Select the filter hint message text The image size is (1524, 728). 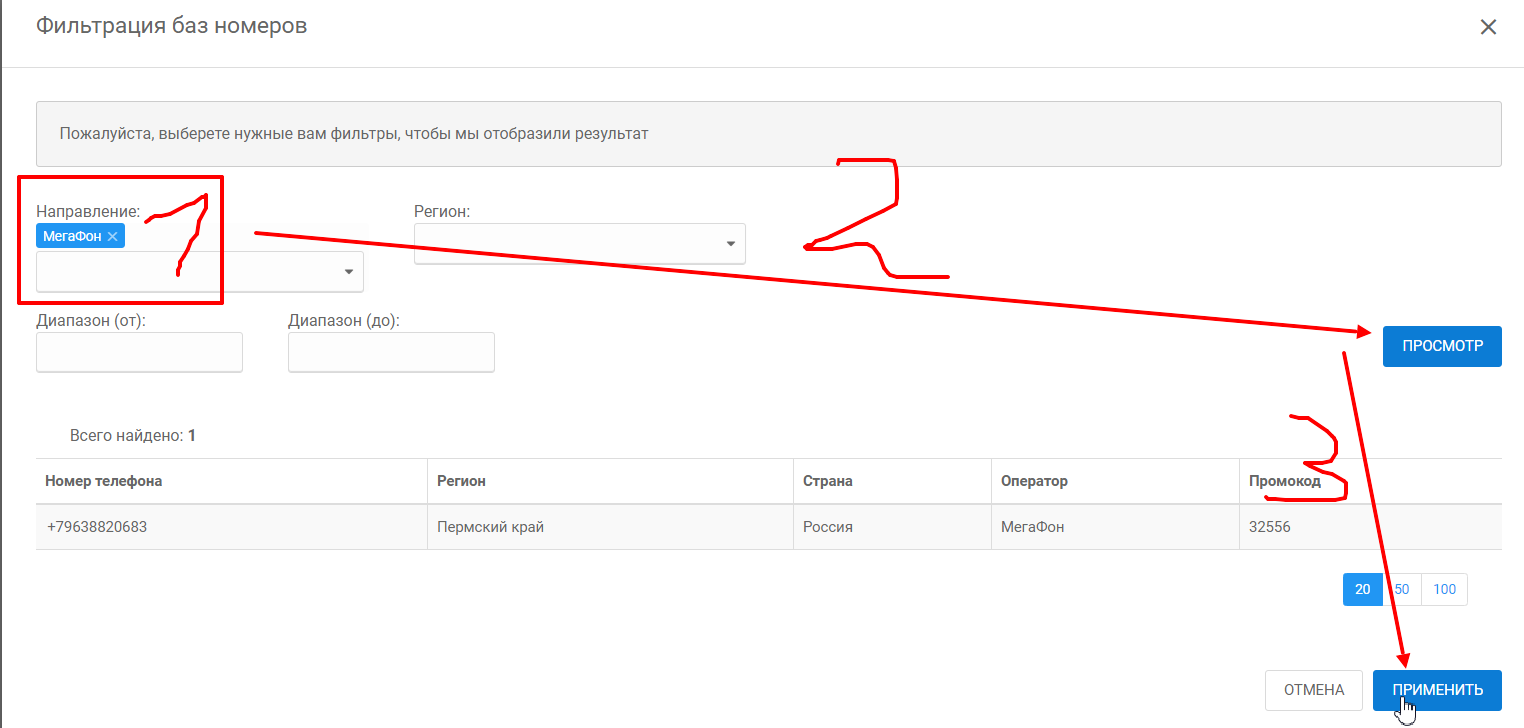coord(354,133)
